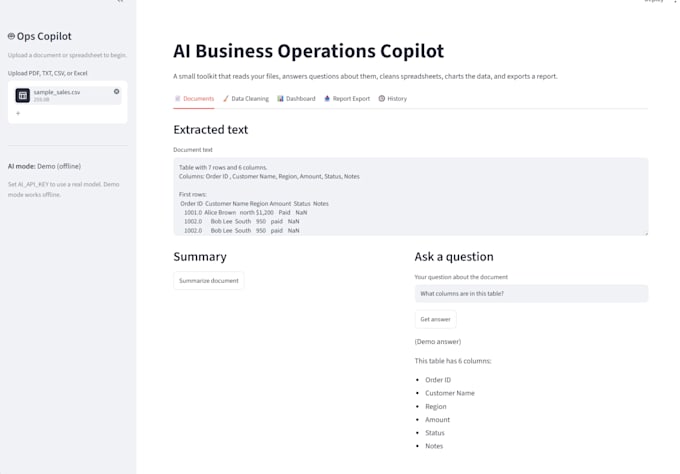Open the Report Export tab
The width and height of the screenshot is (680, 474).
pos(347,99)
